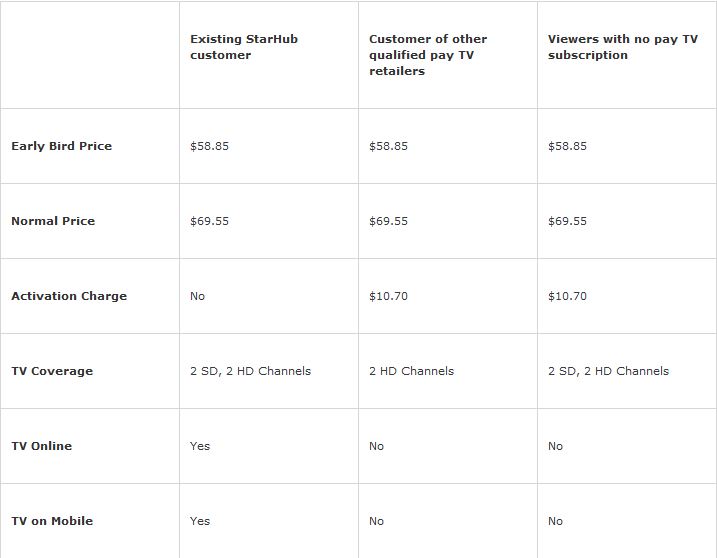Click Normal Price $69.55 for no pay TV viewers
Image resolution: width=717 pixels, height=558 pixels.
pyautogui.click(x=567, y=221)
